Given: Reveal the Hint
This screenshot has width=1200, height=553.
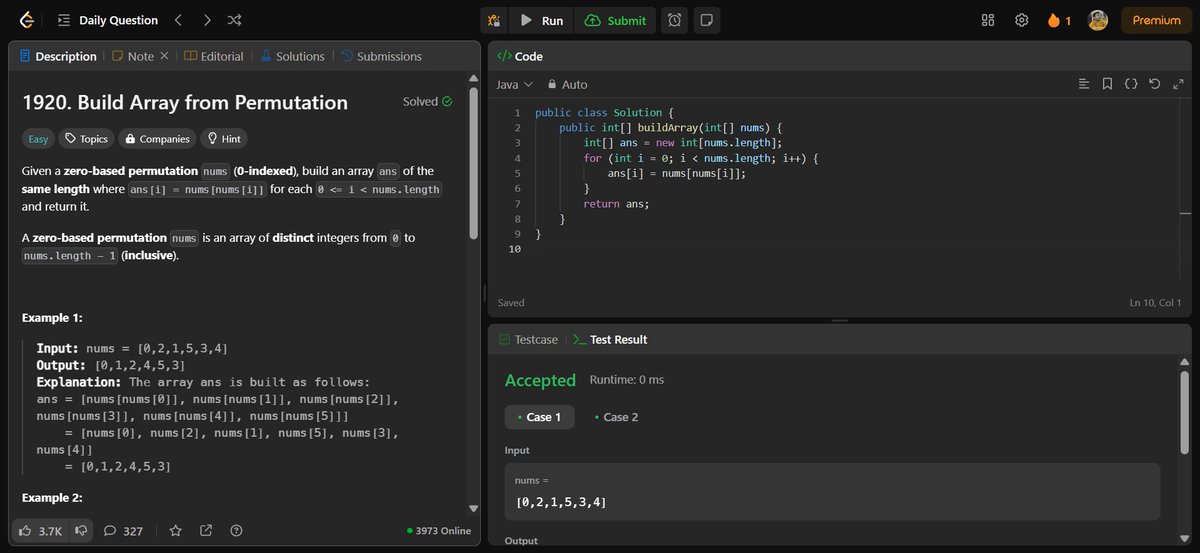Looking at the screenshot, I should click(224, 139).
